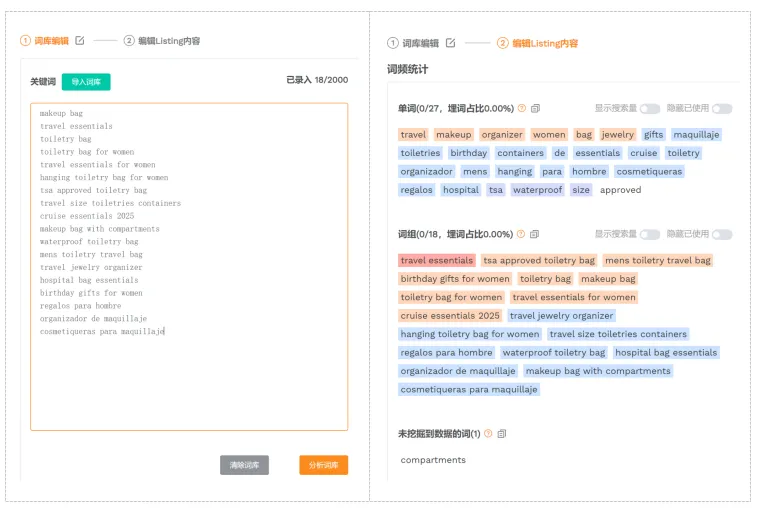Open the help icon next to 未挖掘到数据的词(1)
The image size is (762, 510).
pyautogui.click(x=488, y=434)
